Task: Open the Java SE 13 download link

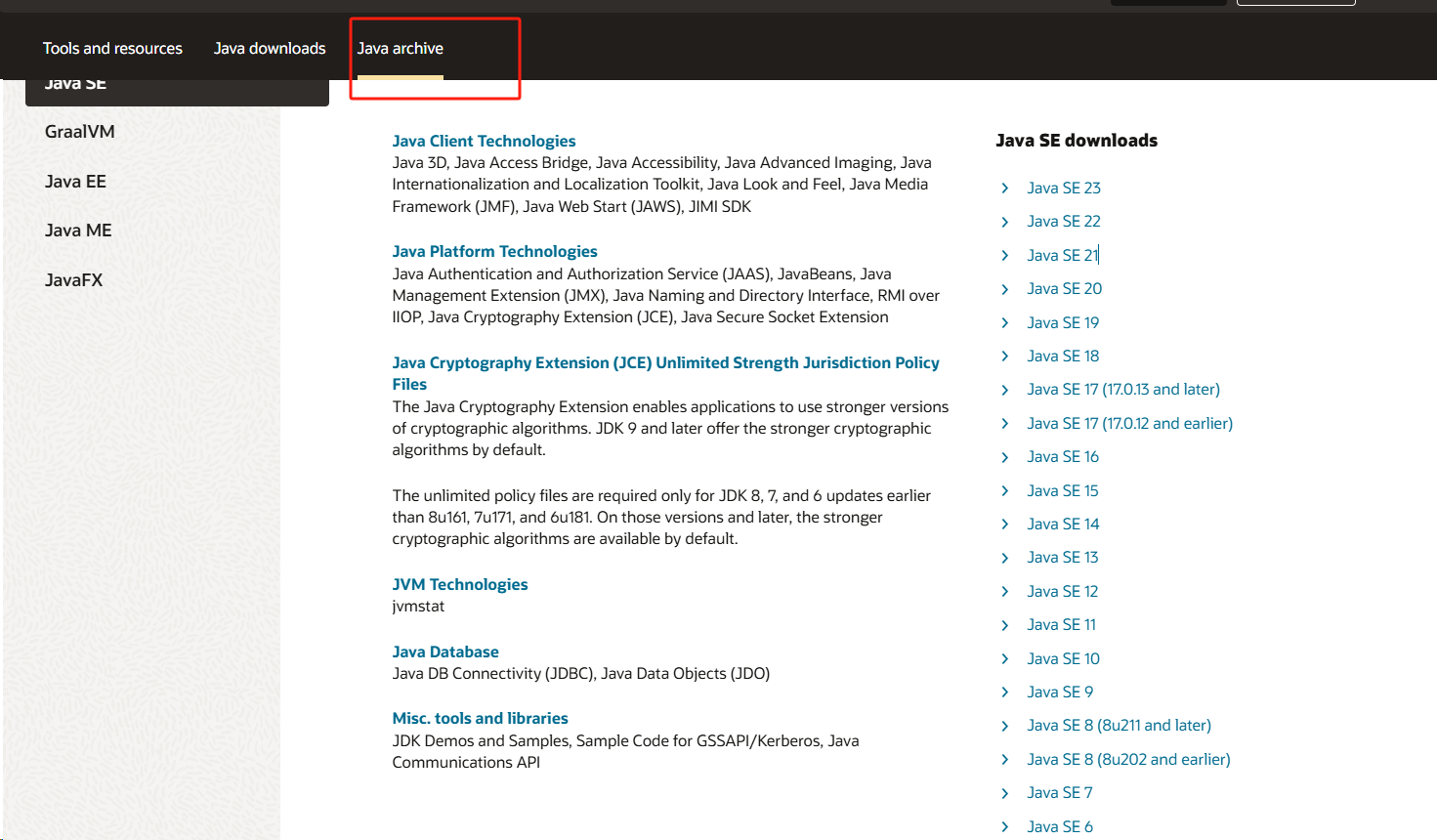Action: pyautogui.click(x=1063, y=557)
